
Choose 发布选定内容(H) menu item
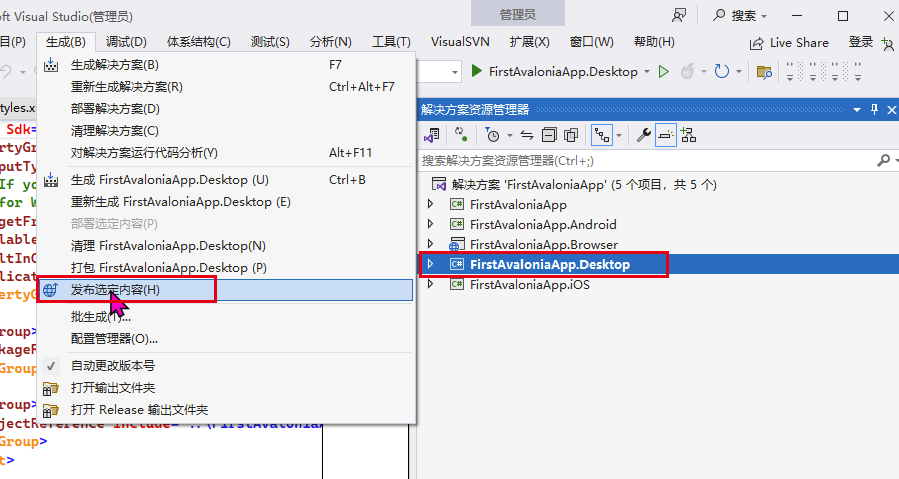(x=226, y=290)
